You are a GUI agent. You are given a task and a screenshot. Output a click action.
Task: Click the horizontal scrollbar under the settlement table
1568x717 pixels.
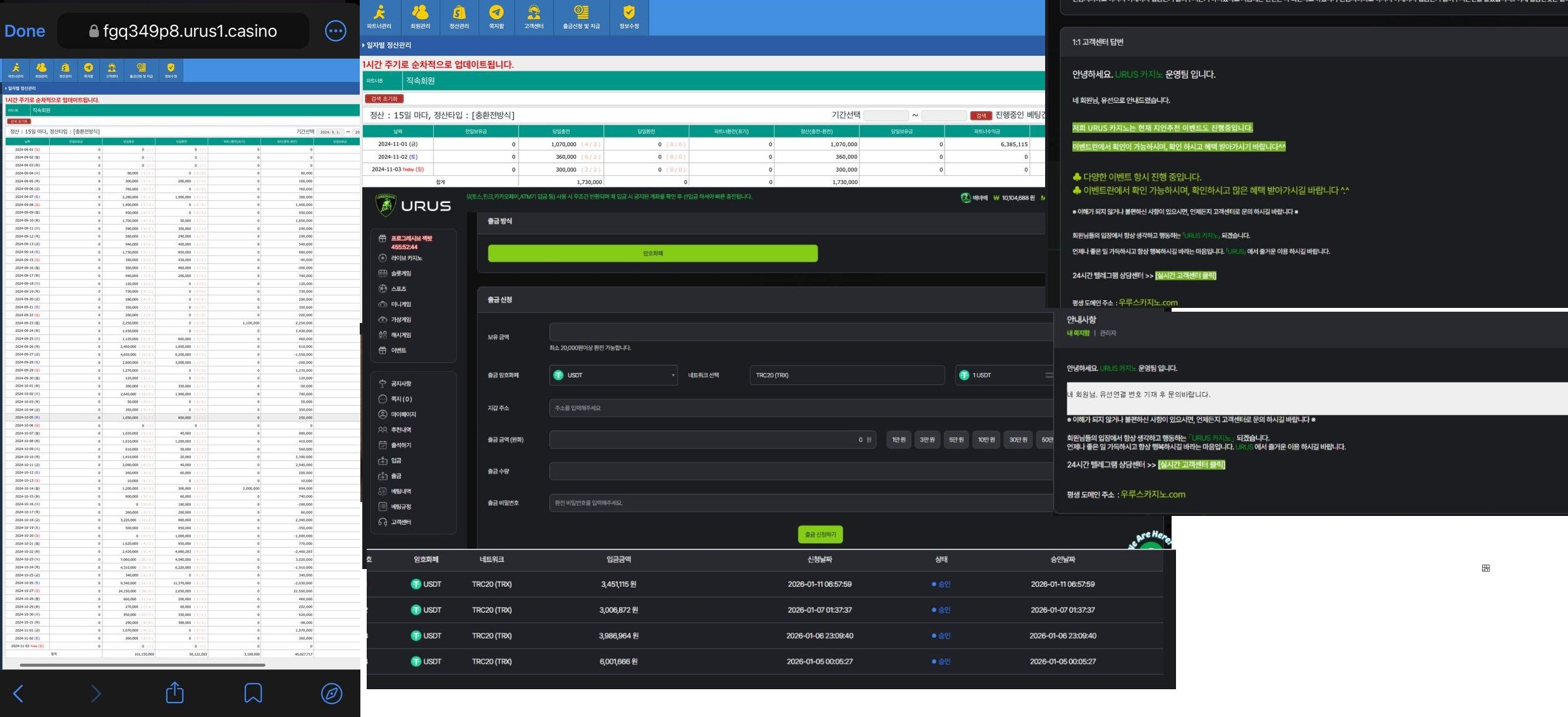[142, 665]
